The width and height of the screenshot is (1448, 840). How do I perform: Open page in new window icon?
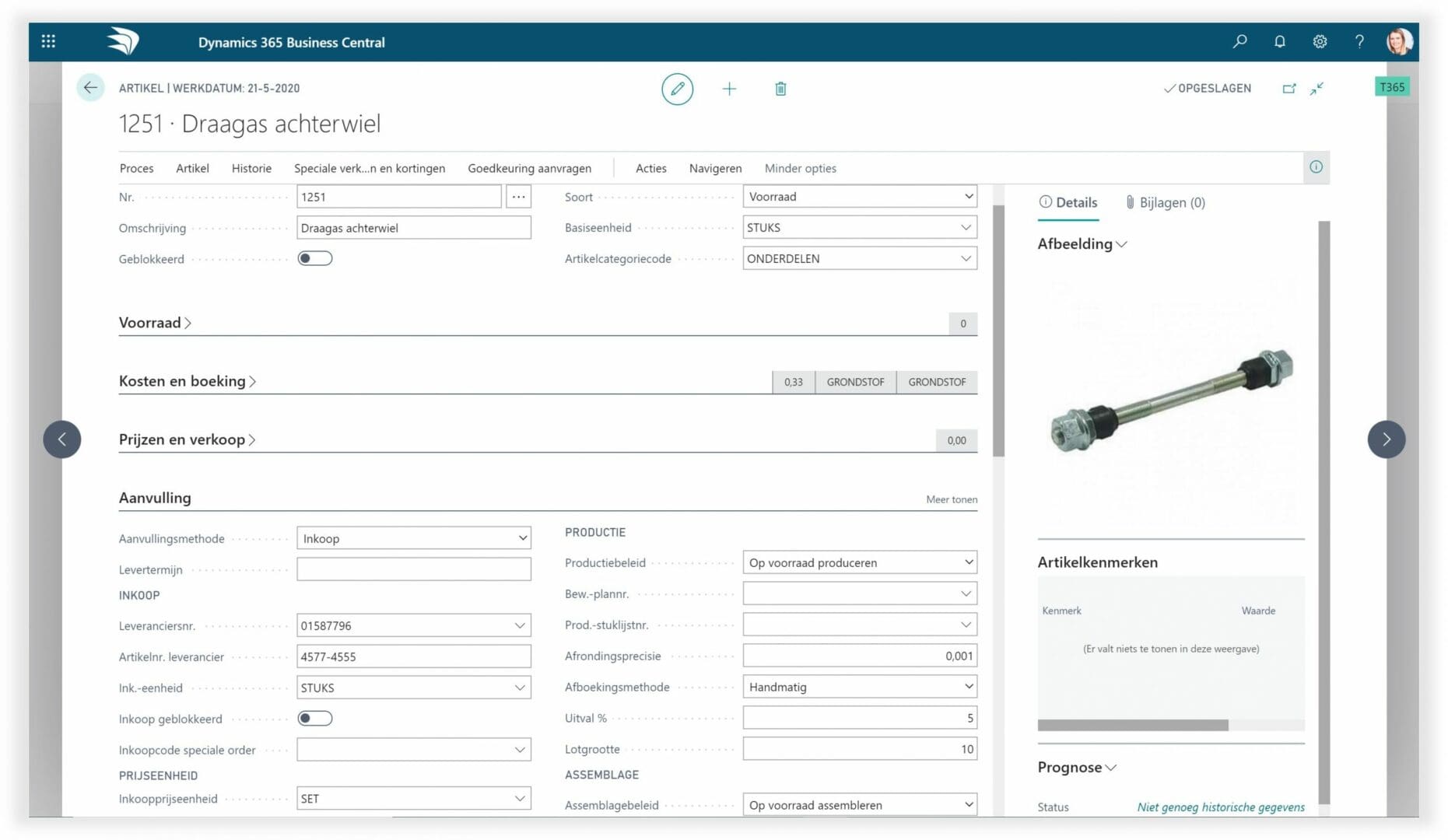1289,89
